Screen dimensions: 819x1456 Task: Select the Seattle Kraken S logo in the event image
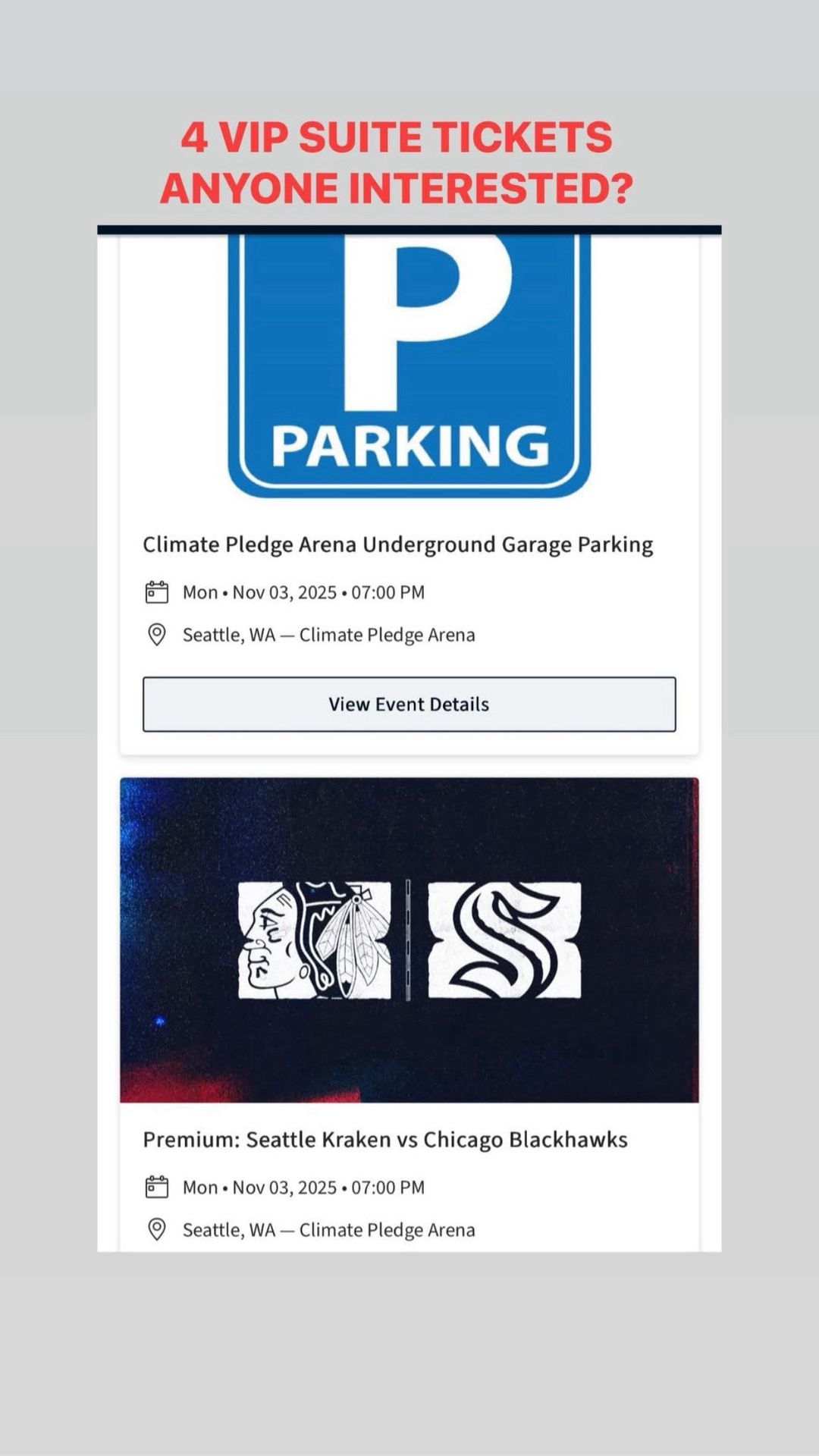pyautogui.click(x=500, y=937)
